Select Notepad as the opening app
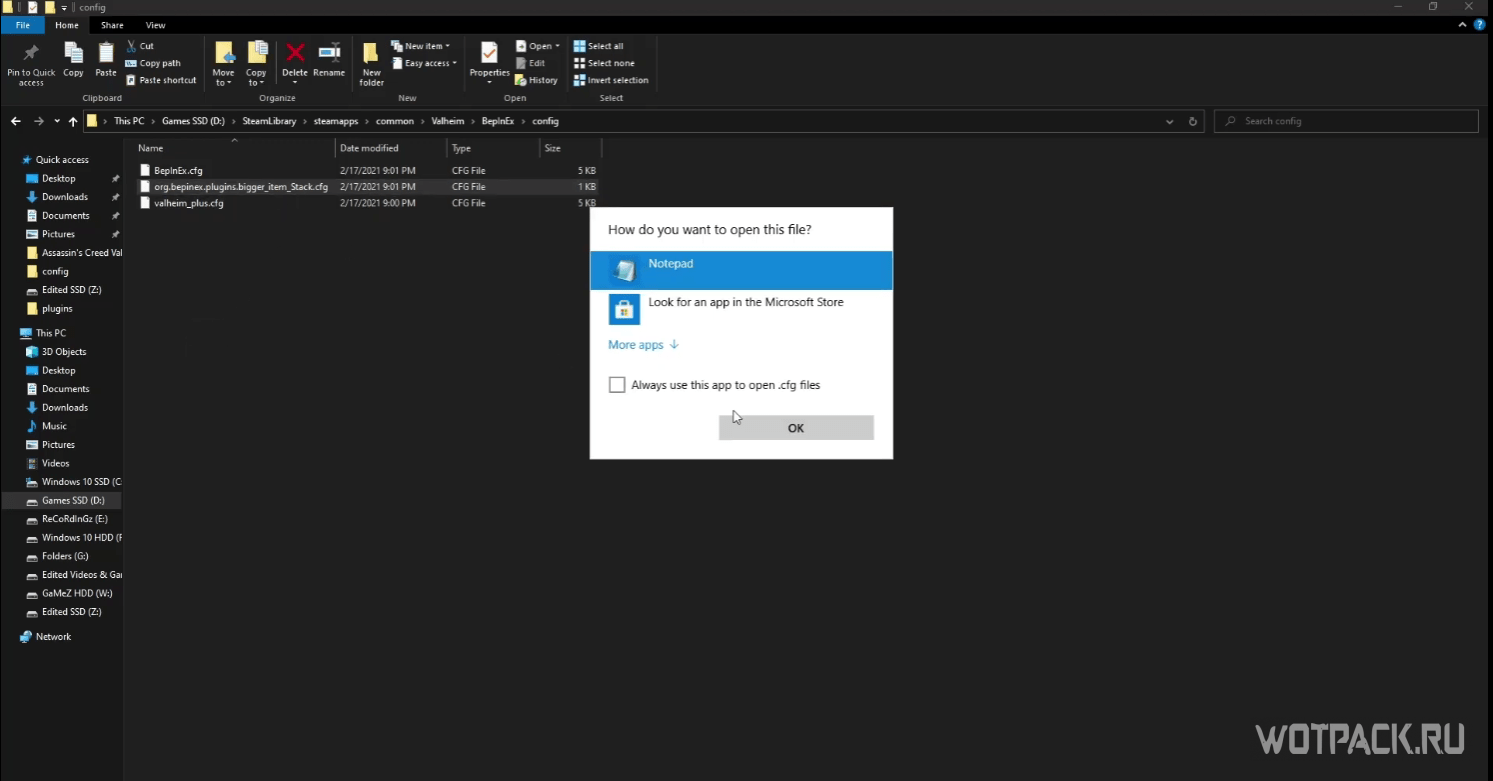 pos(740,270)
